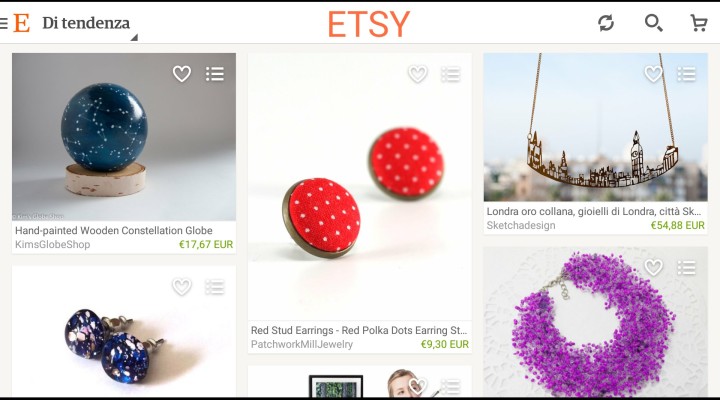720x400 pixels.
Task: Favorite the blue glitter stud earrings
Action: tap(182, 287)
